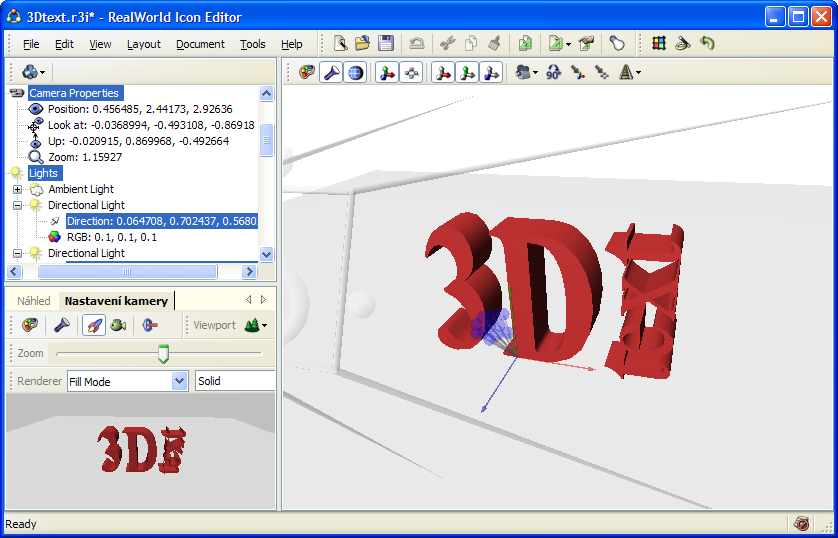Toggle the rocket fly mode button
This screenshot has width=838, height=538.
pos(94,325)
